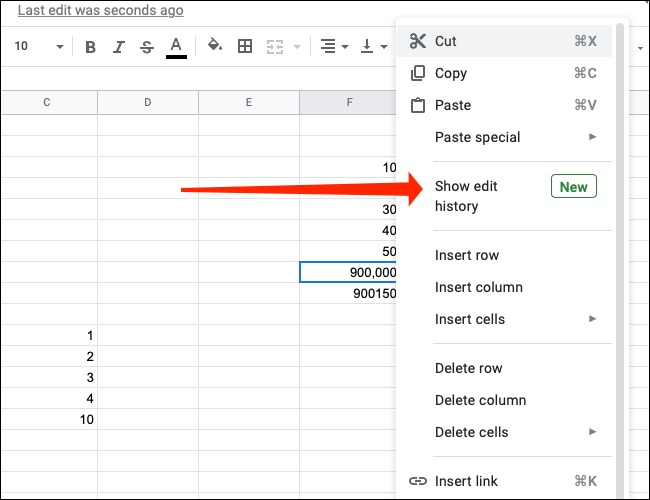
Task: Click Show edit history option
Action: 466,196
